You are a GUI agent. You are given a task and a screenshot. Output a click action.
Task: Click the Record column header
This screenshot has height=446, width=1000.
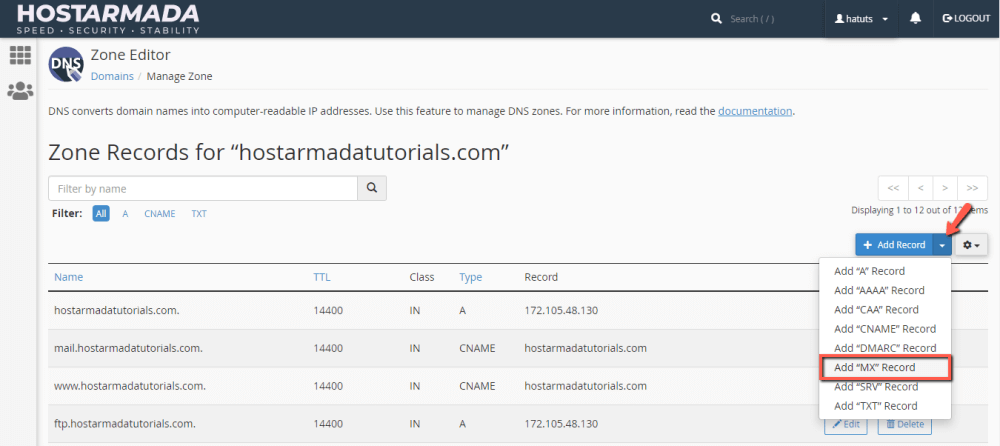pyautogui.click(x=541, y=277)
